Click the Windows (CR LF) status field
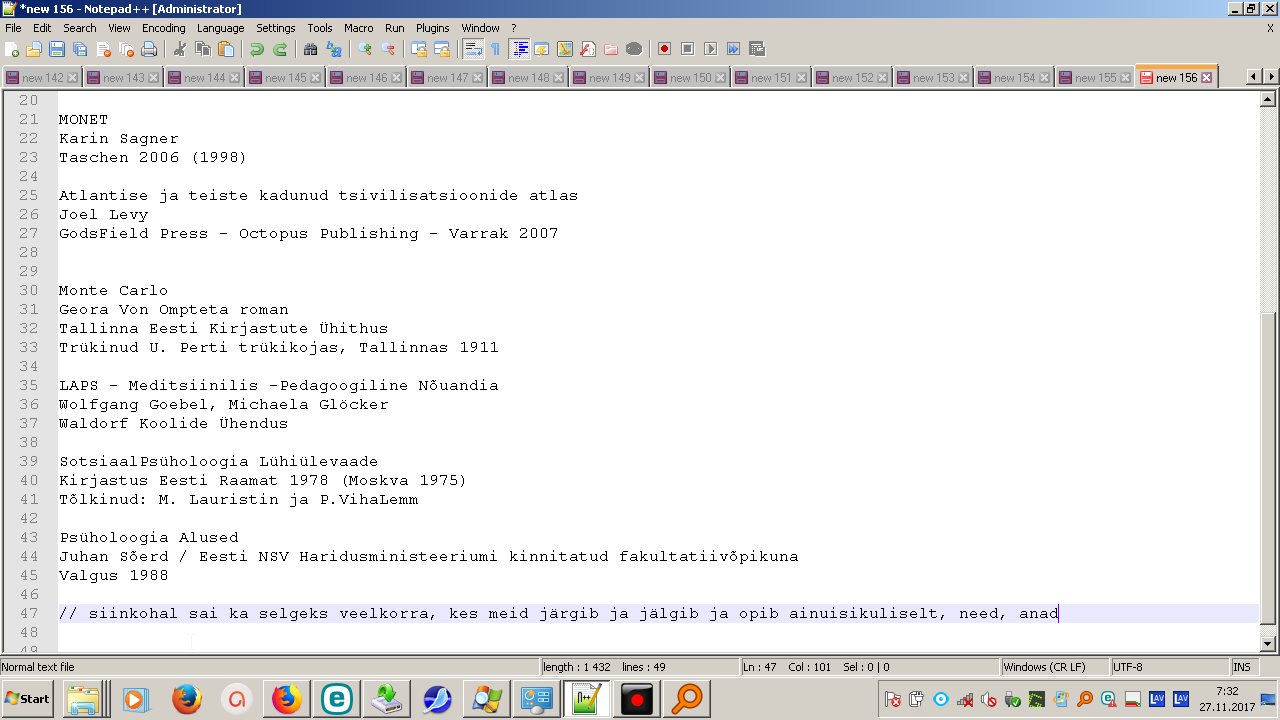Viewport: 1280px width, 720px height. pos(1053,667)
